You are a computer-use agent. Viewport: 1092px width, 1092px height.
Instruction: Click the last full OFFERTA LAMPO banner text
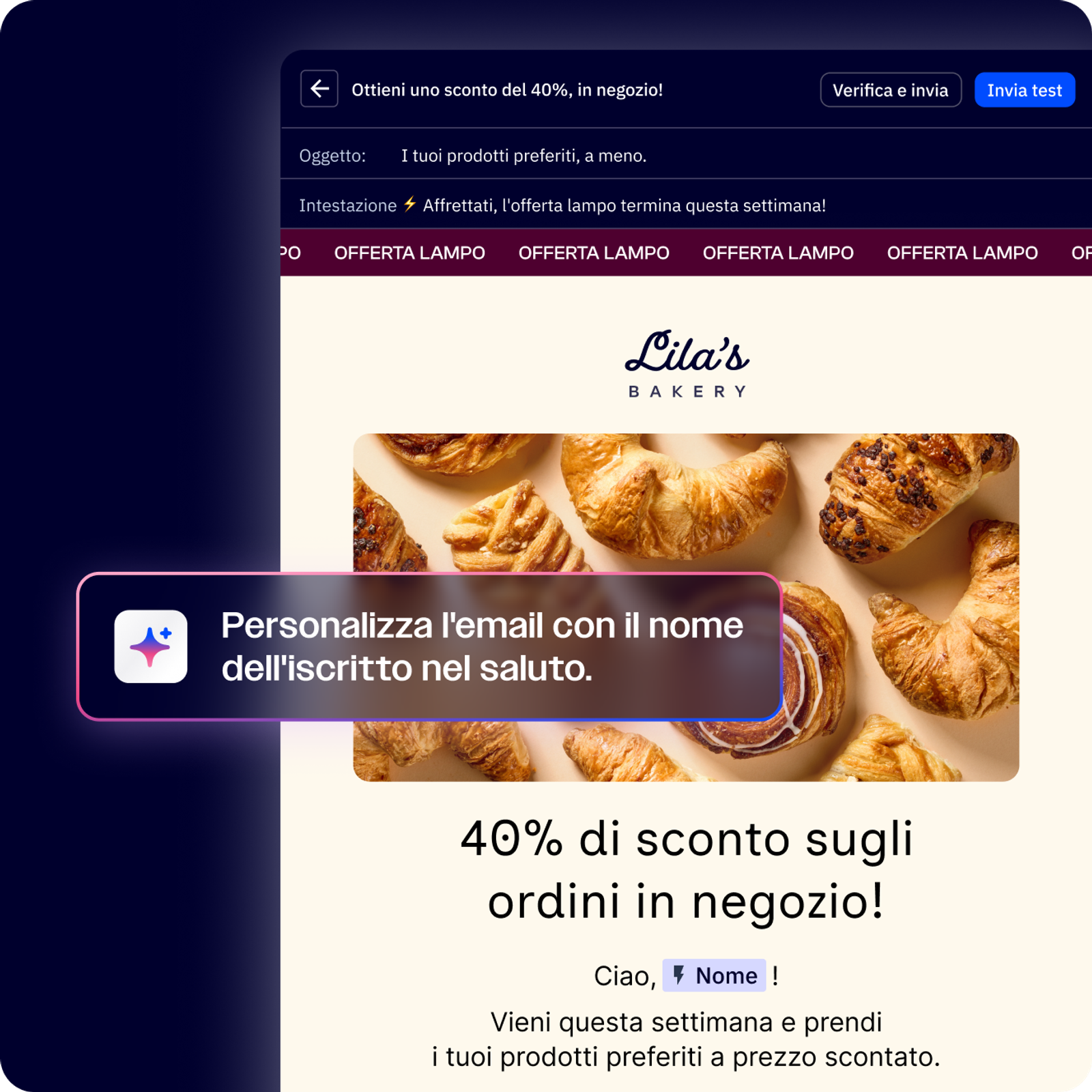tap(962, 253)
